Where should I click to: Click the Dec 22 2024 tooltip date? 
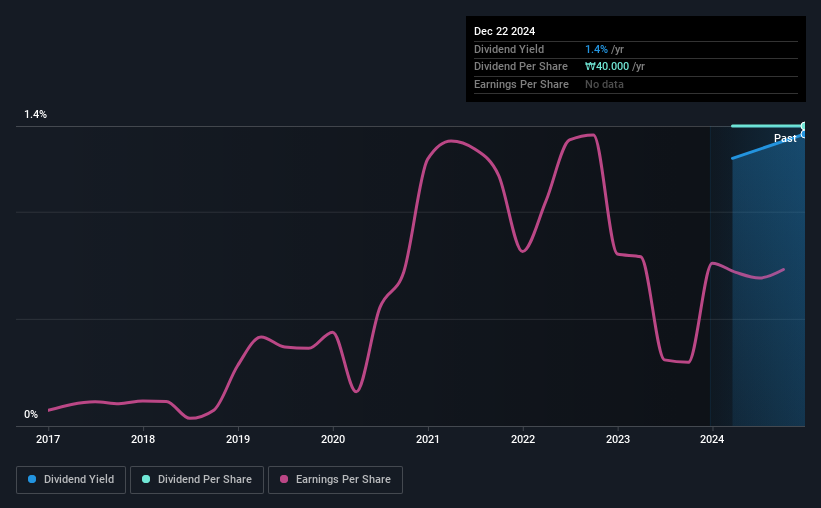[x=504, y=31]
